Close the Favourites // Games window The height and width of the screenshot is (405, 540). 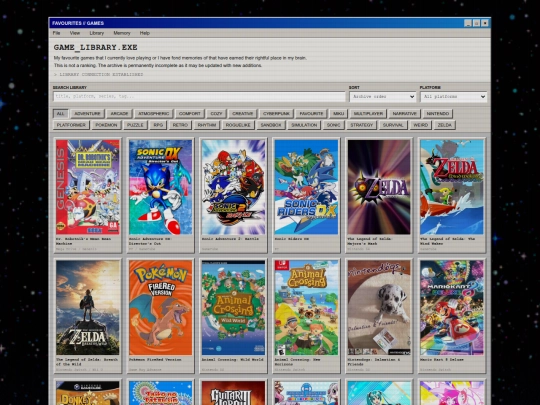[485, 23]
